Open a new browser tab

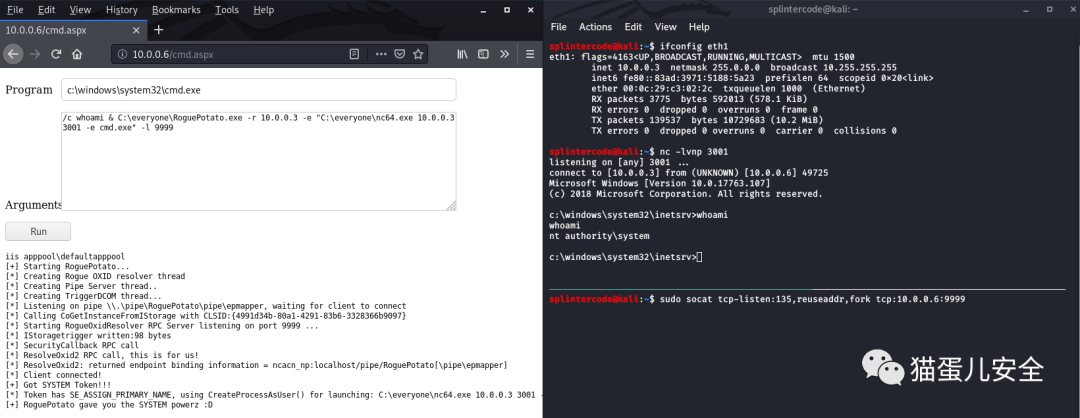pyautogui.click(x=158, y=30)
